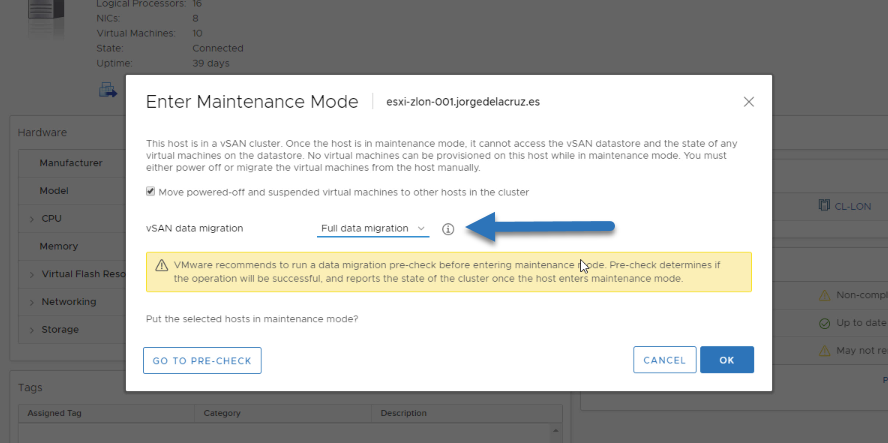This screenshot has height=443, width=888.
Task: Confirm maintenance mode with OK button
Action: click(x=727, y=360)
